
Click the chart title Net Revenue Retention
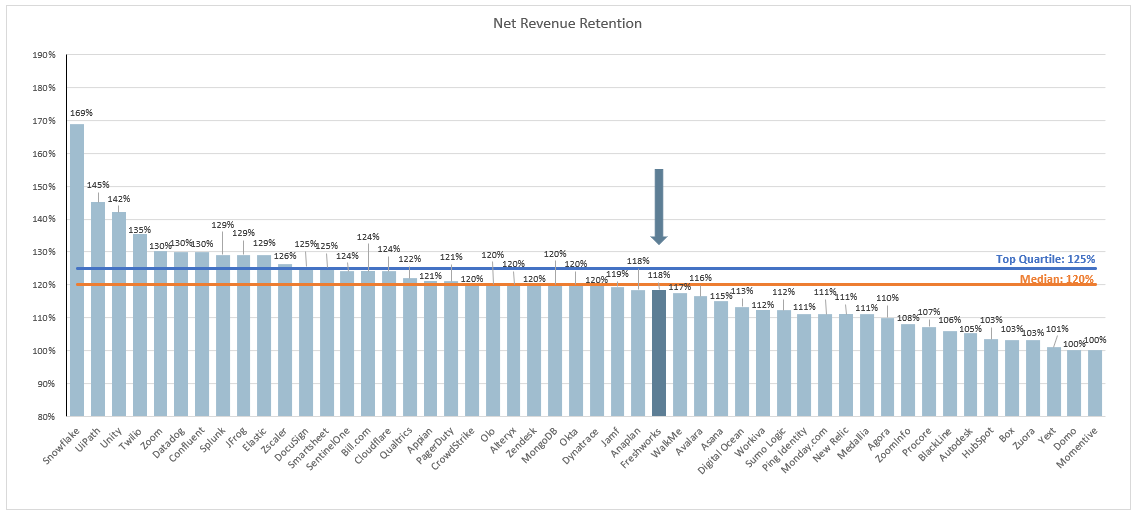(x=567, y=23)
